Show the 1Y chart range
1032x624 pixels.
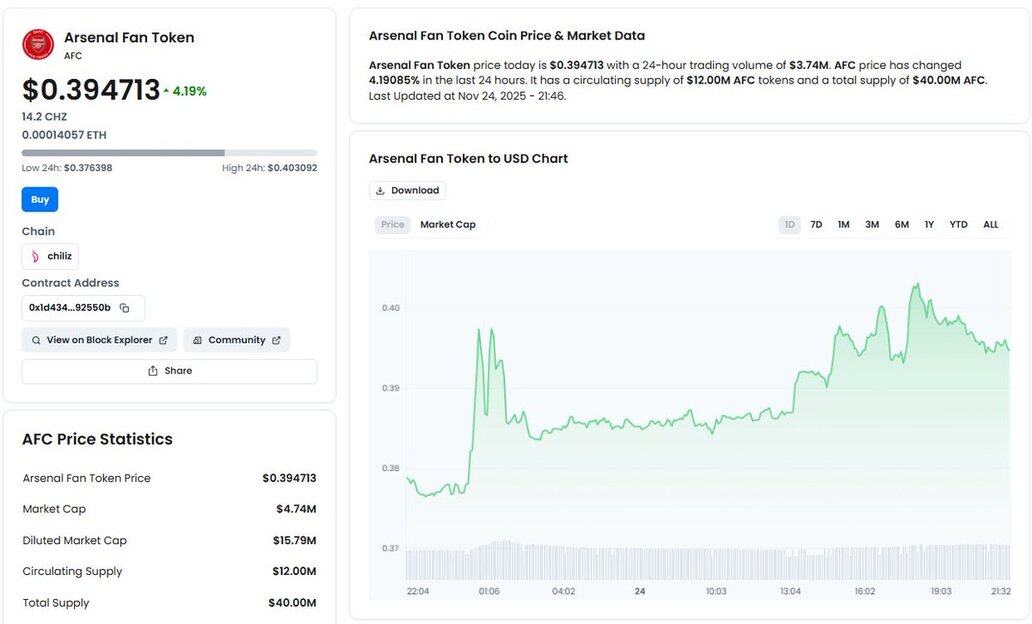pyautogui.click(x=929, y=225)
